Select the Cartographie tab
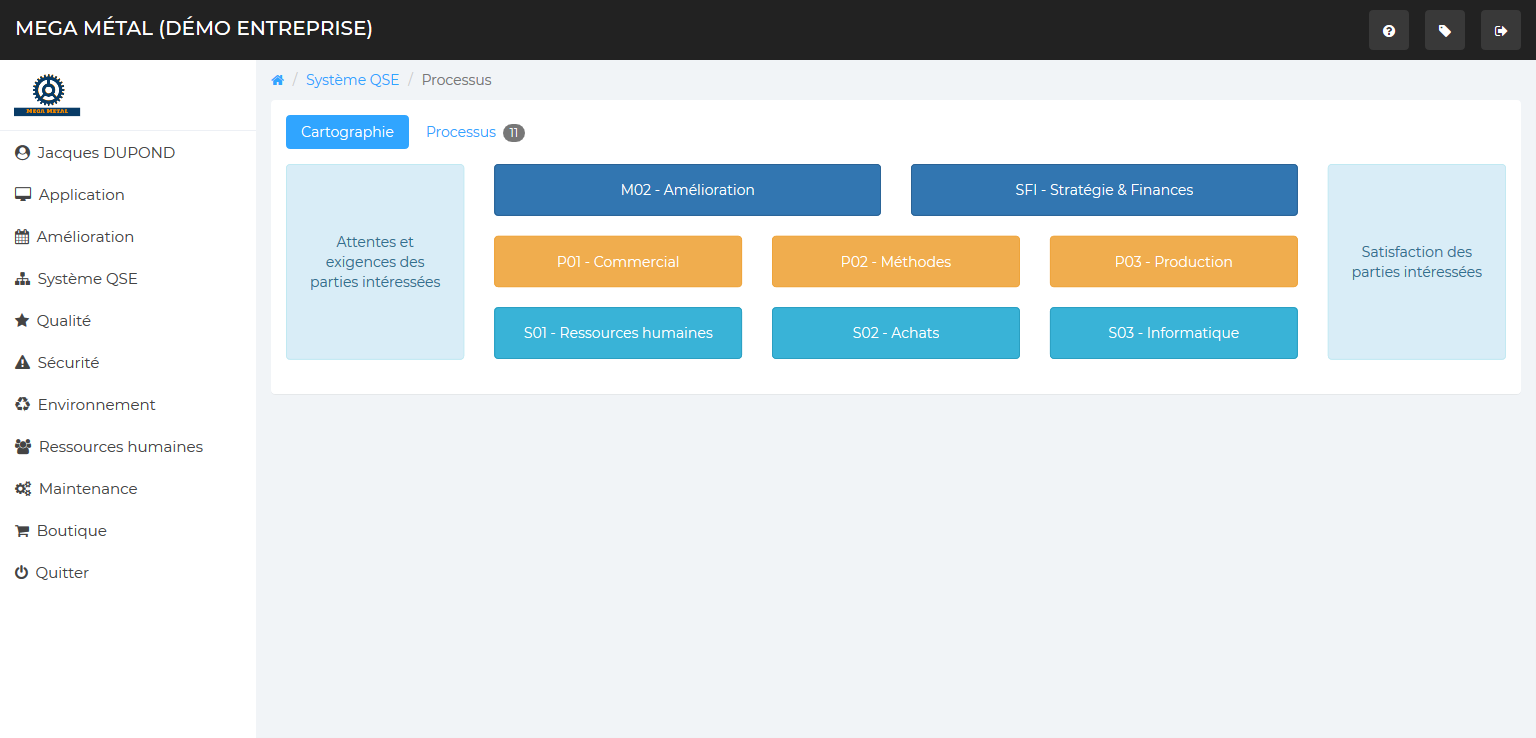The width and height of the screenshot is (1536, 738). pos(347,132)
